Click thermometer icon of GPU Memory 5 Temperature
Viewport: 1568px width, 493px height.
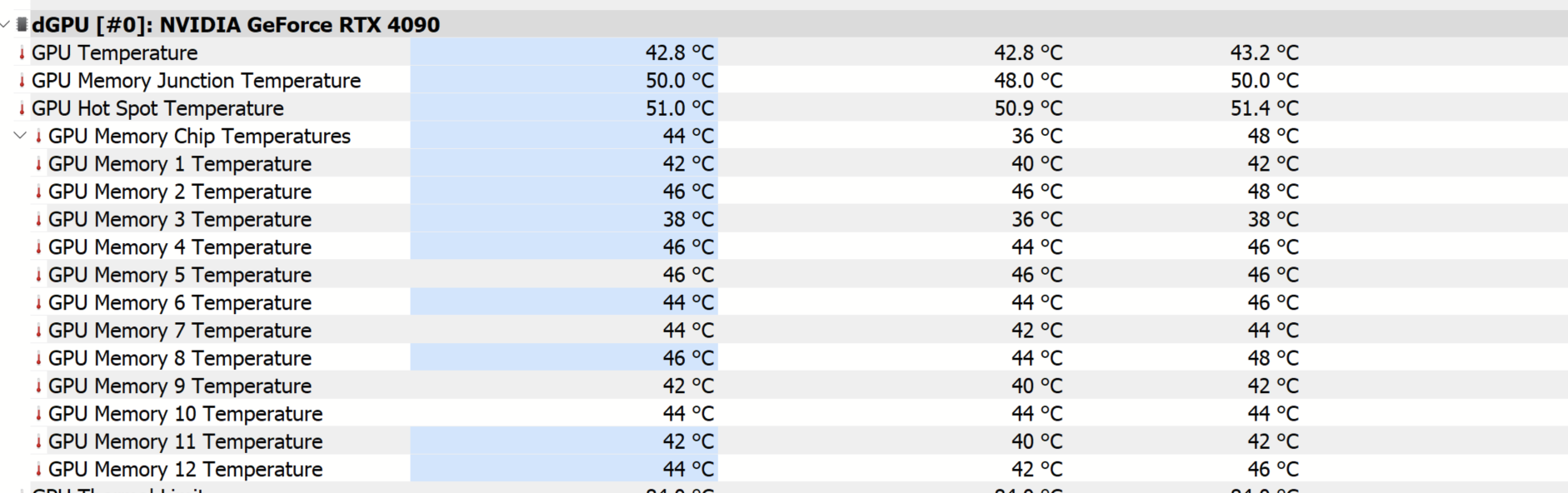coord(38,275)
